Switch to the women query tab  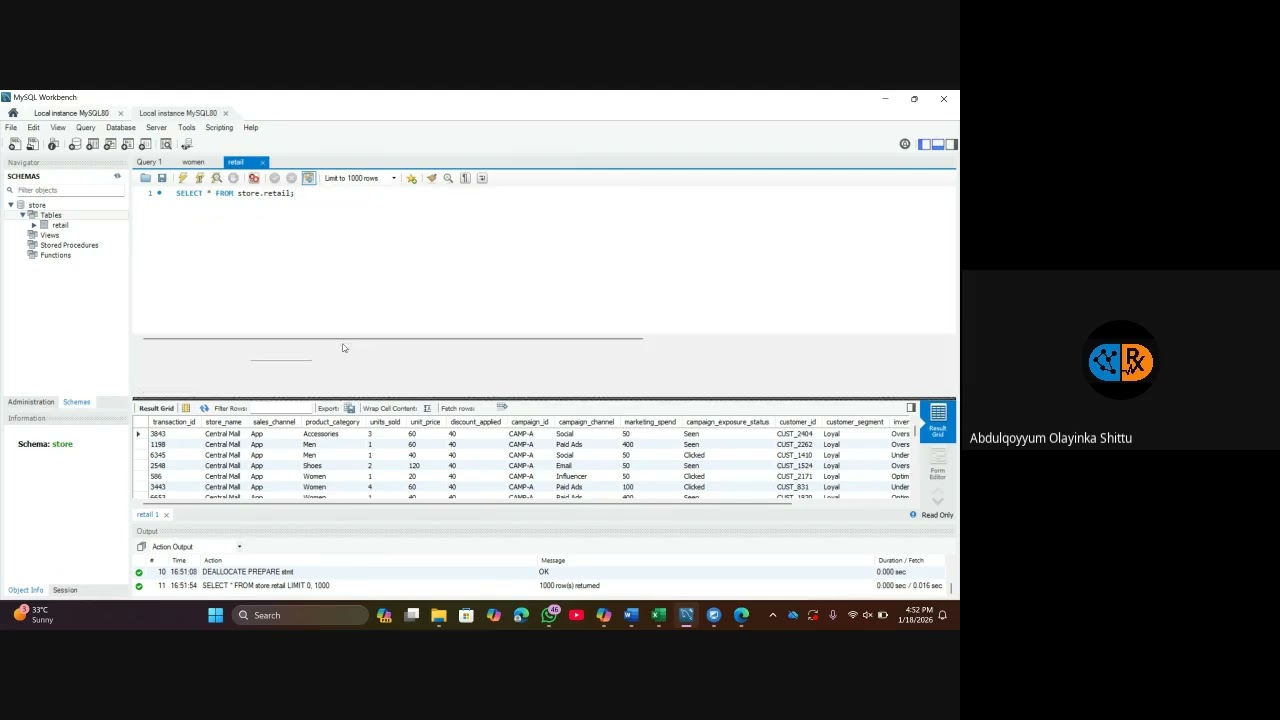193,162
